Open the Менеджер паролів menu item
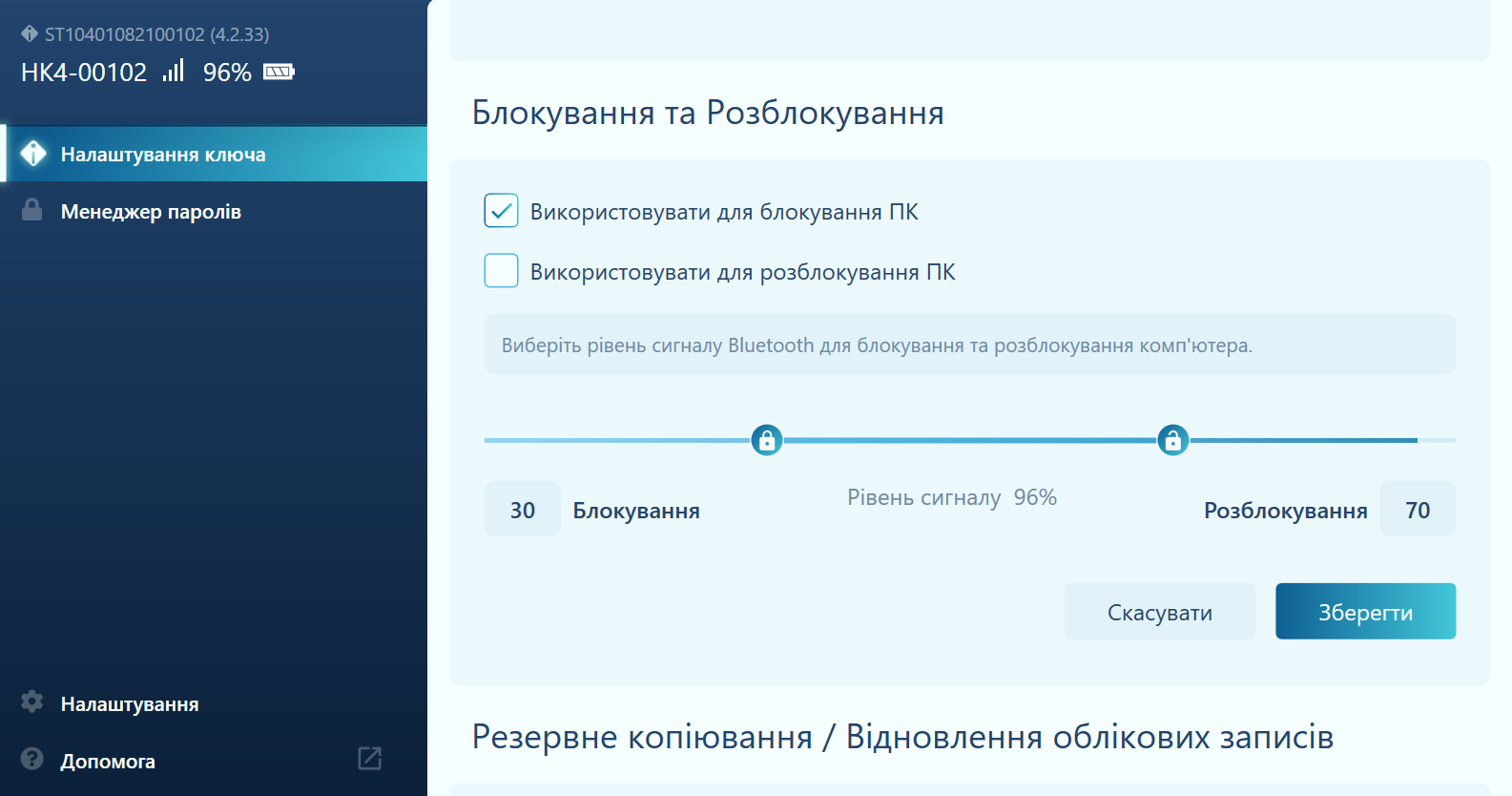The image size is (1512, 796). (x=151, y=212)
